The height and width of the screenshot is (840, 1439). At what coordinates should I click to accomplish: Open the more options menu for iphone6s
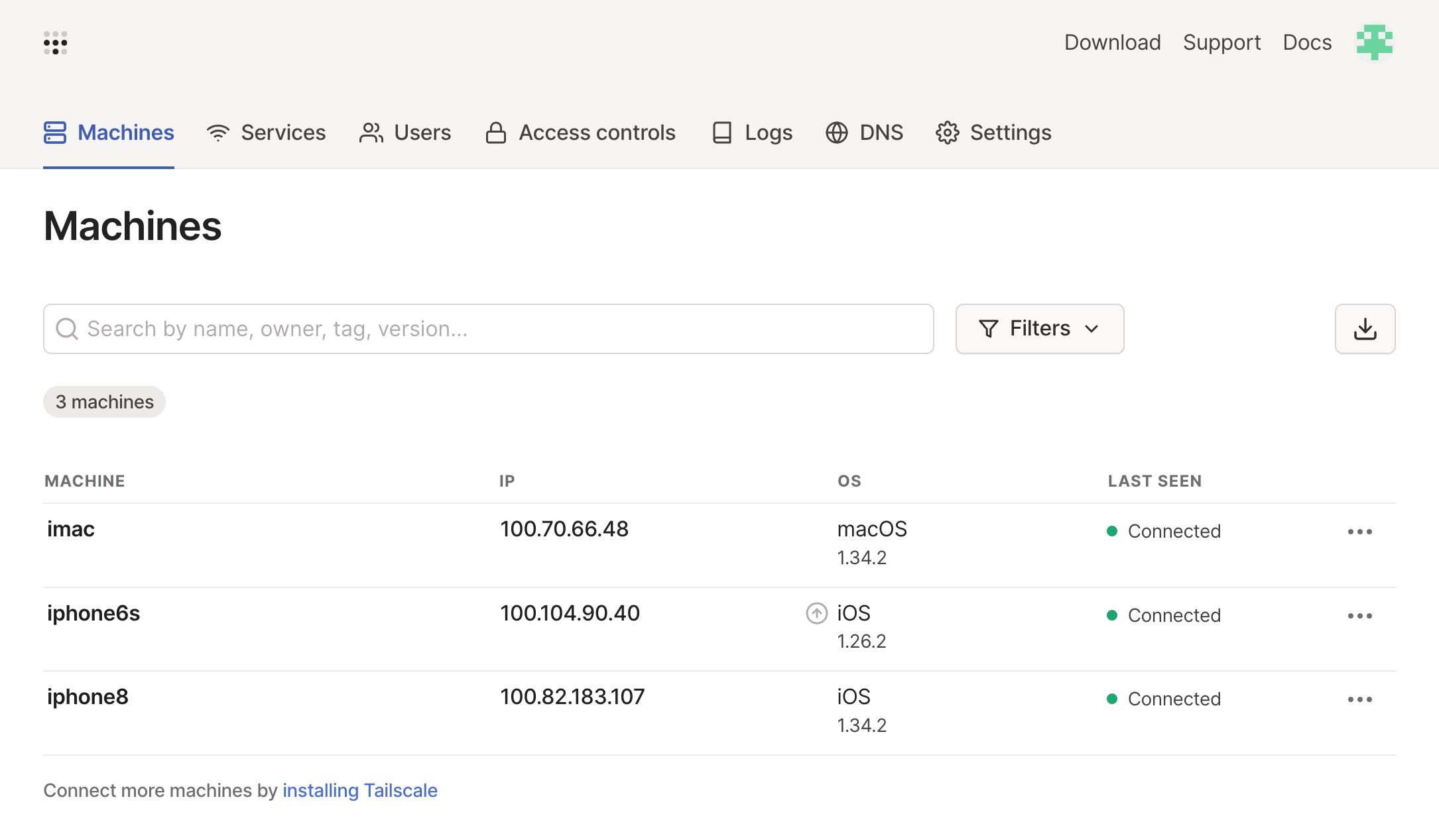[x=1359, y=616]
